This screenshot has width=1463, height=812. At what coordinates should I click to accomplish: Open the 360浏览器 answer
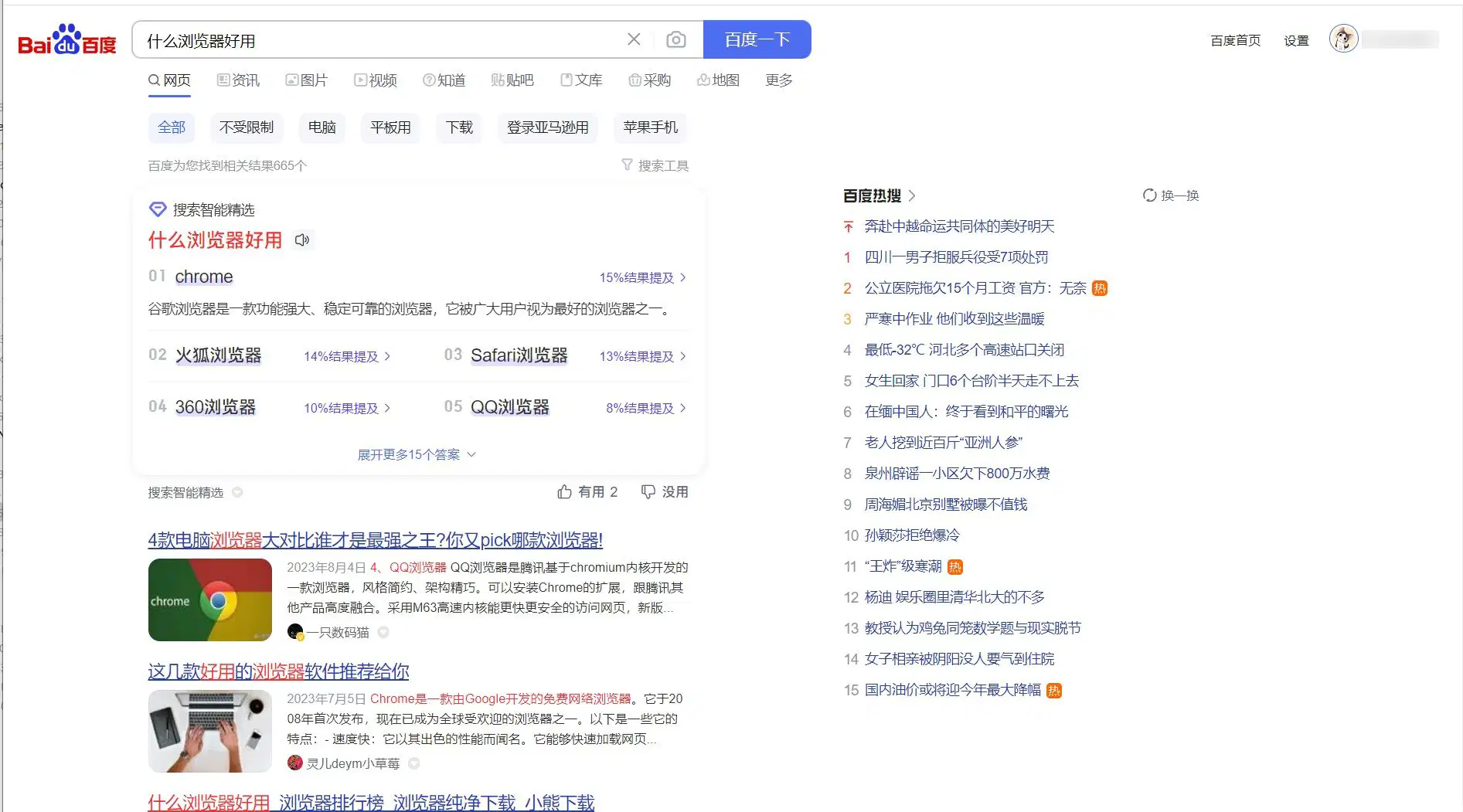[216, 407]
